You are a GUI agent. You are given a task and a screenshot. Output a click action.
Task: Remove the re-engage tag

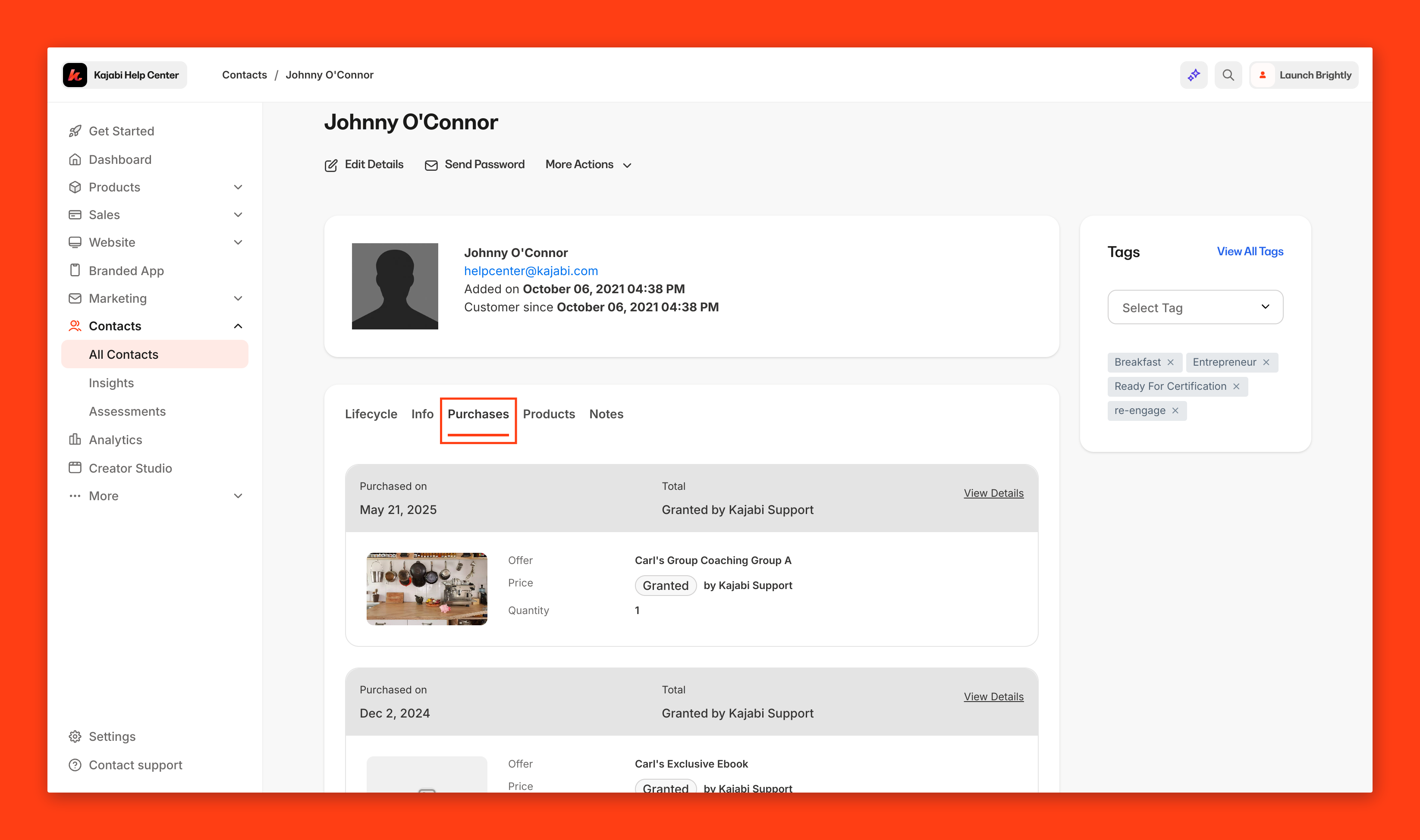point(1175,411)
